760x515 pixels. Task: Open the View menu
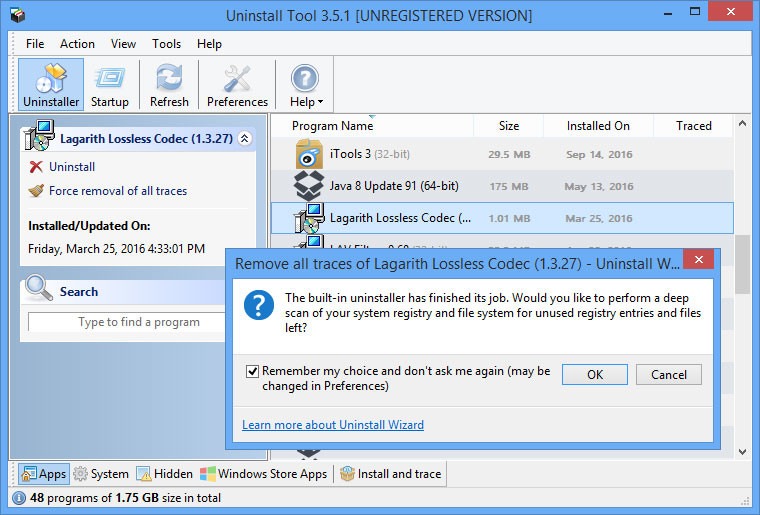tap(123, 44)
